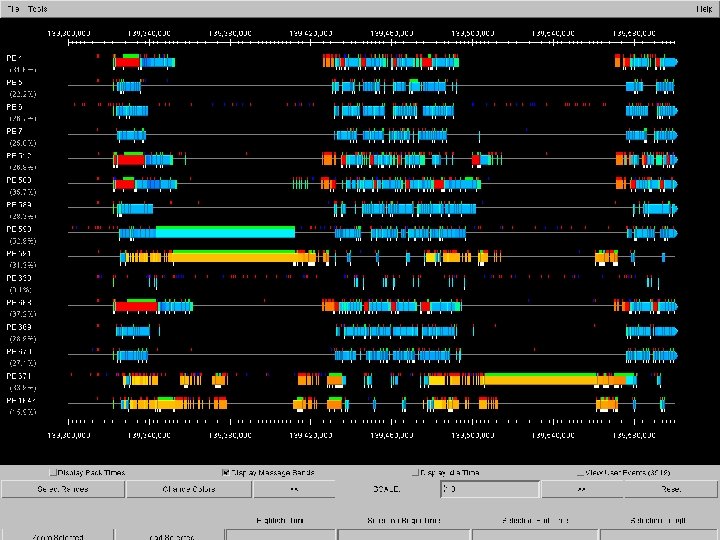Click the PE 371 row label
This screenshot has height=540, width=720.
click(19, 376)
